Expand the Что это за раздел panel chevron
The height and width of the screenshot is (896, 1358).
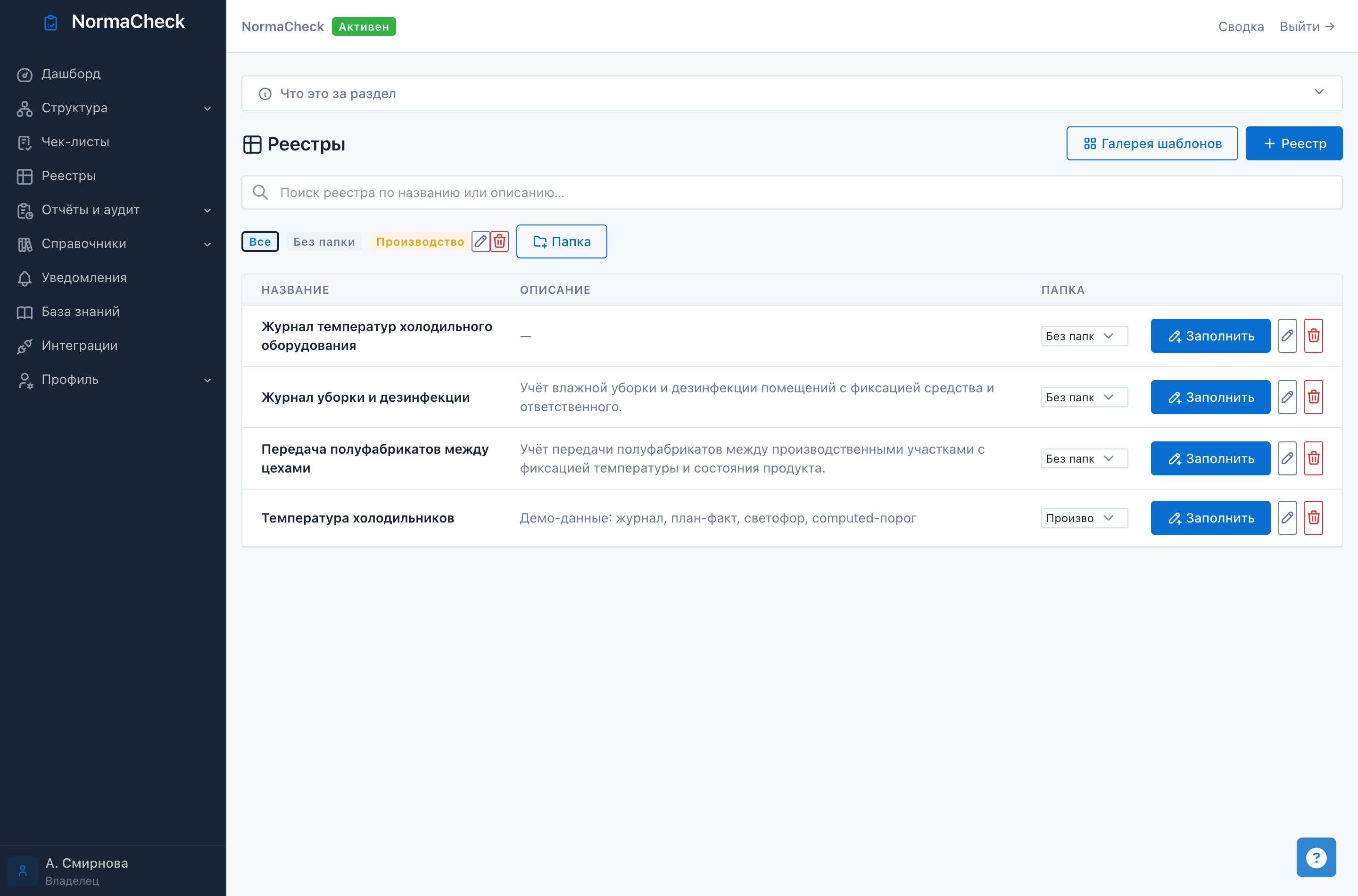coord(1318,92)
